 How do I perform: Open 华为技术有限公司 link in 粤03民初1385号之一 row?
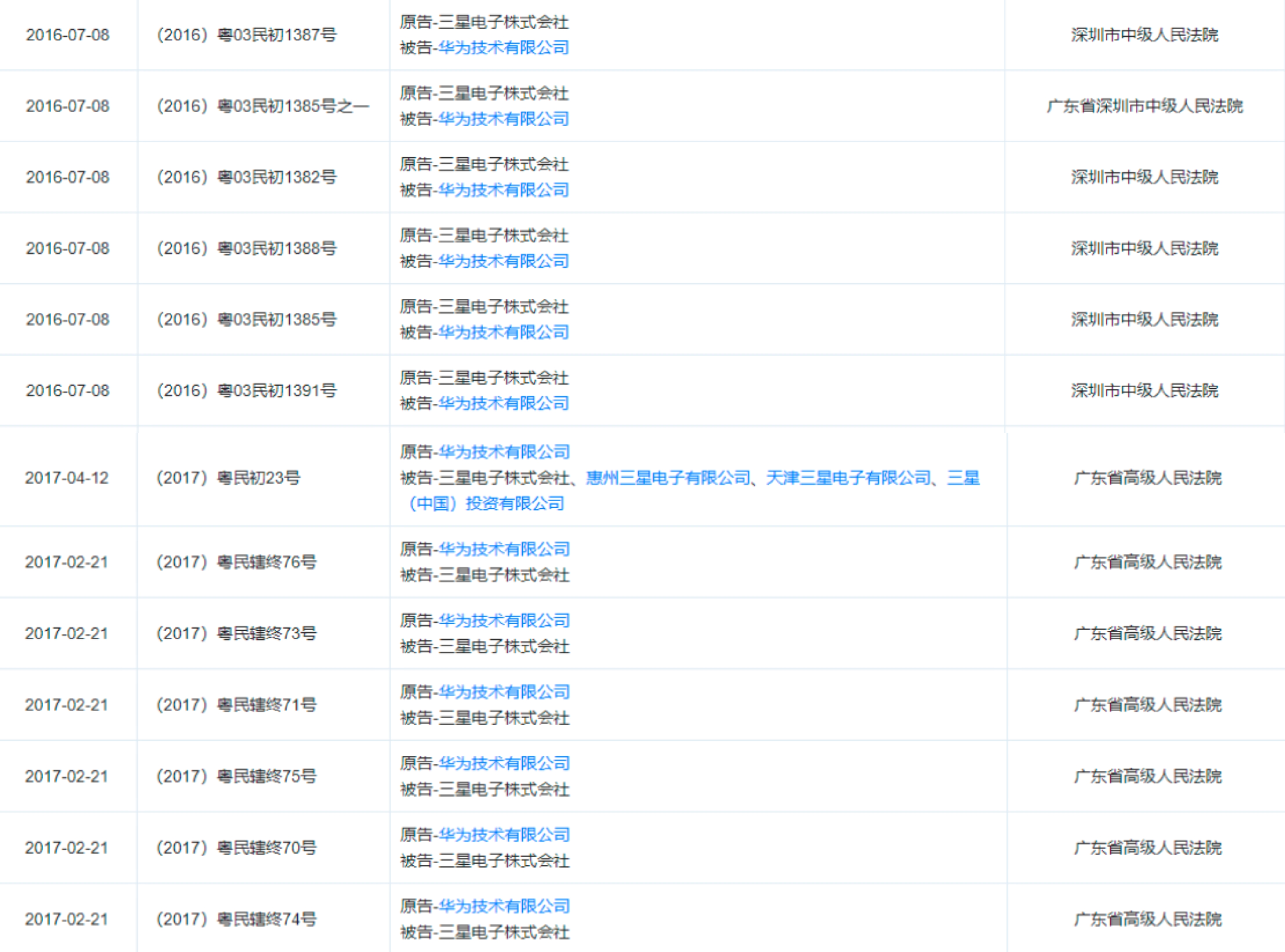(503, 119)
